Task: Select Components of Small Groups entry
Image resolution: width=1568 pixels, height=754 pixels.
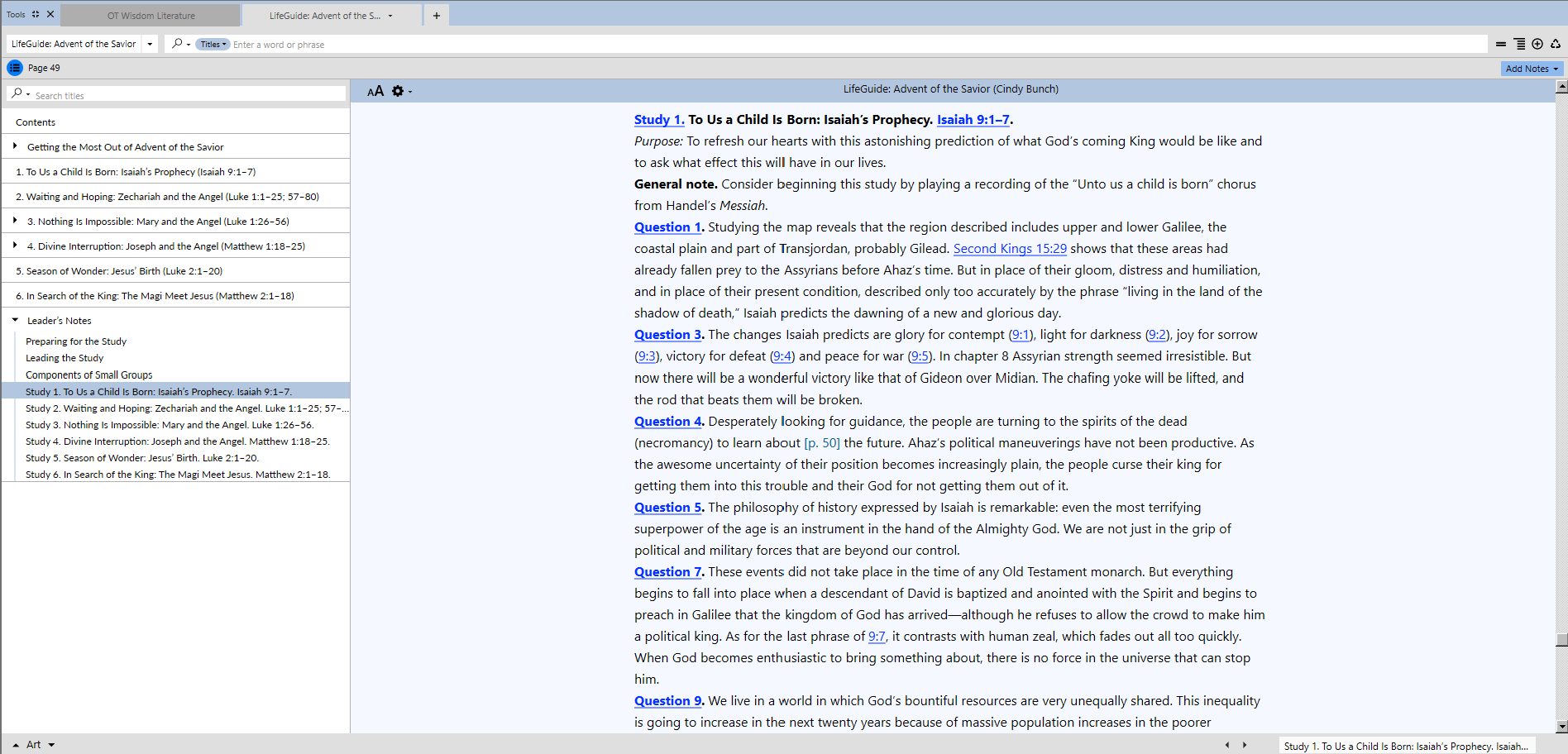Action: tap(89, 375)
